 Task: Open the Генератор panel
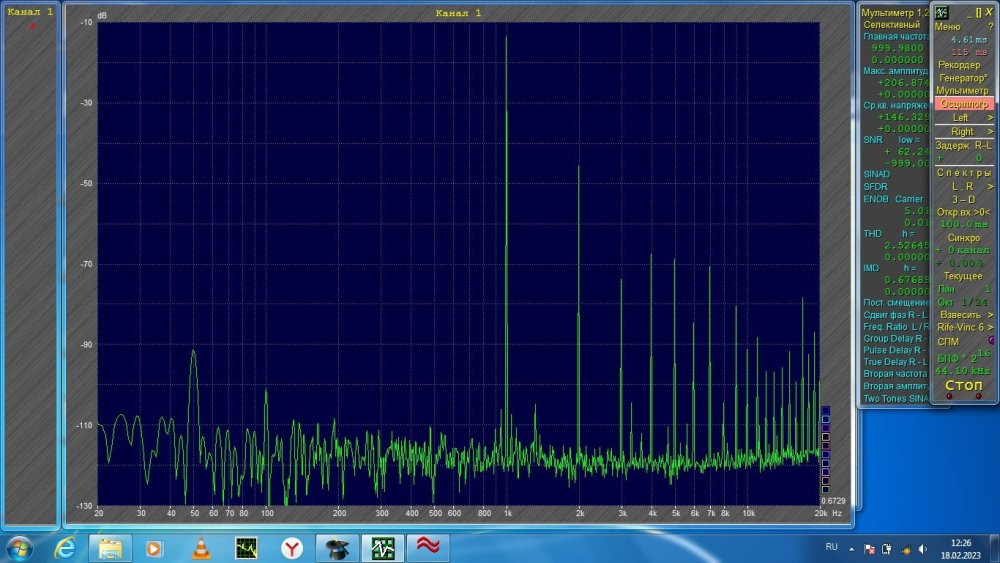(x=964, y=78)
